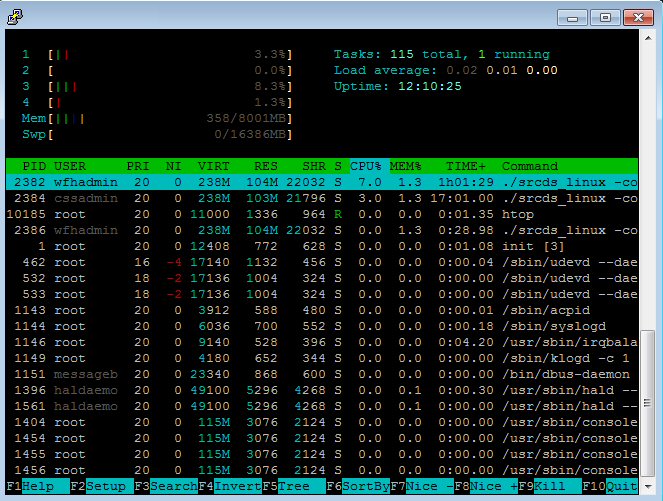Select udevd process row PID 533

(322, 295)
